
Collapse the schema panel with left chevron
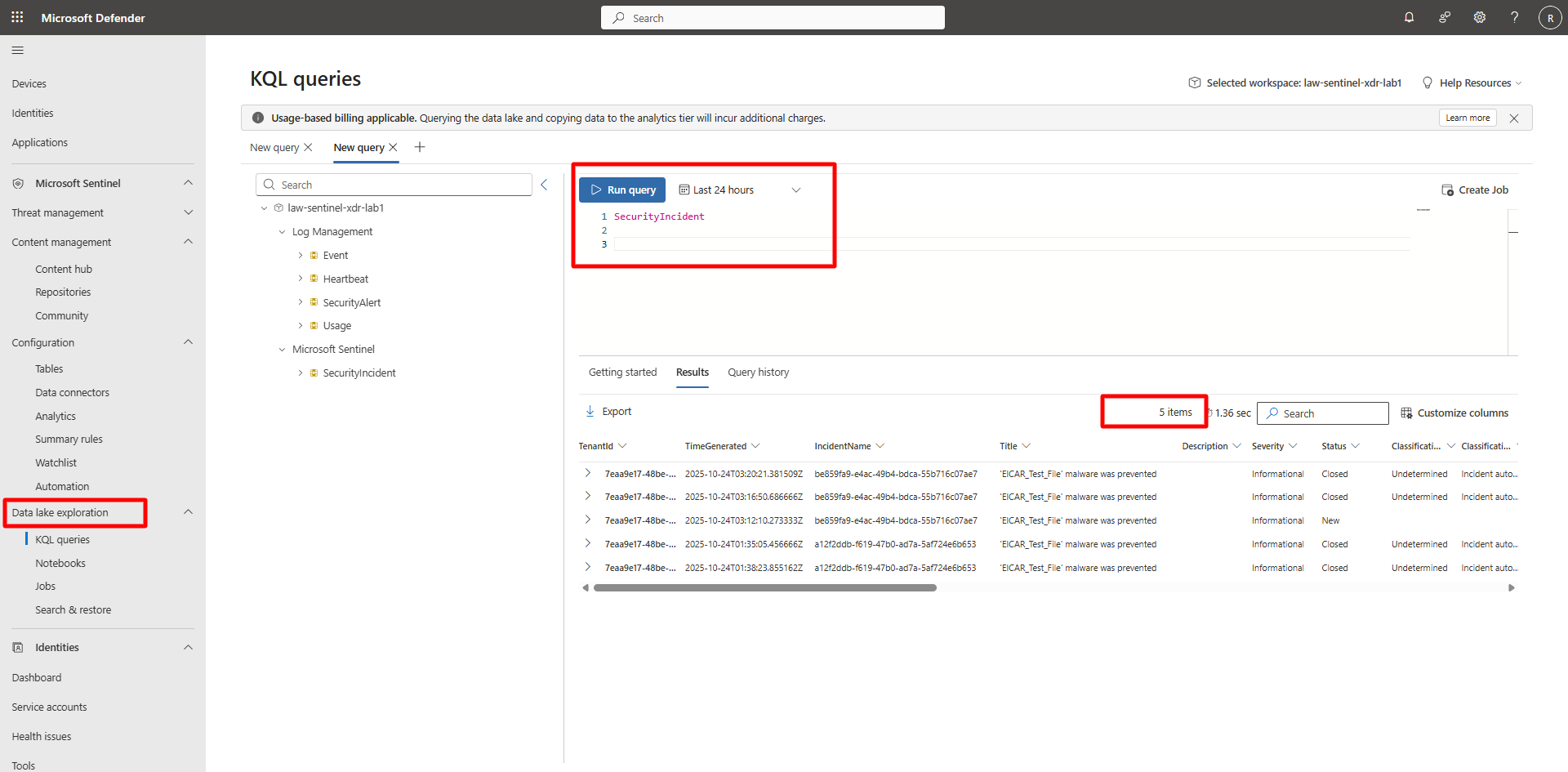click(x=544, y=185)
